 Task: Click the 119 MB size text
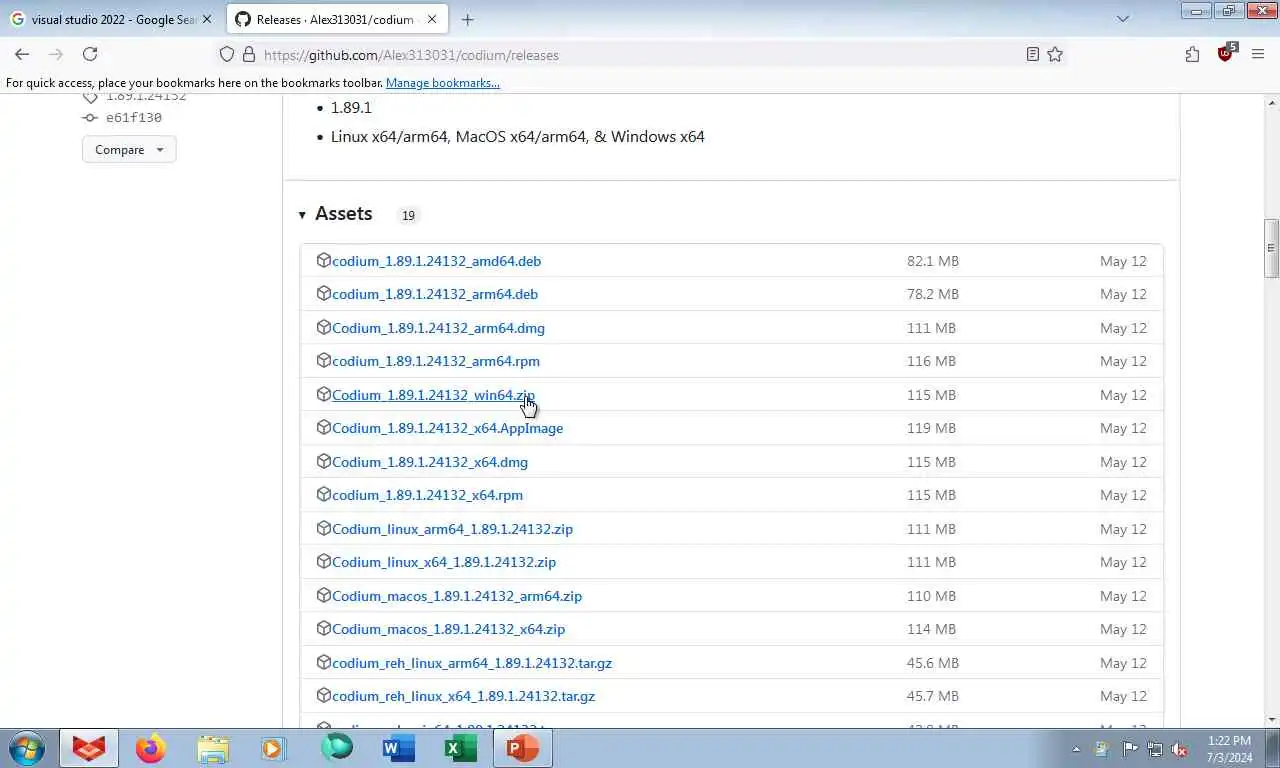[x=931, y=428]
